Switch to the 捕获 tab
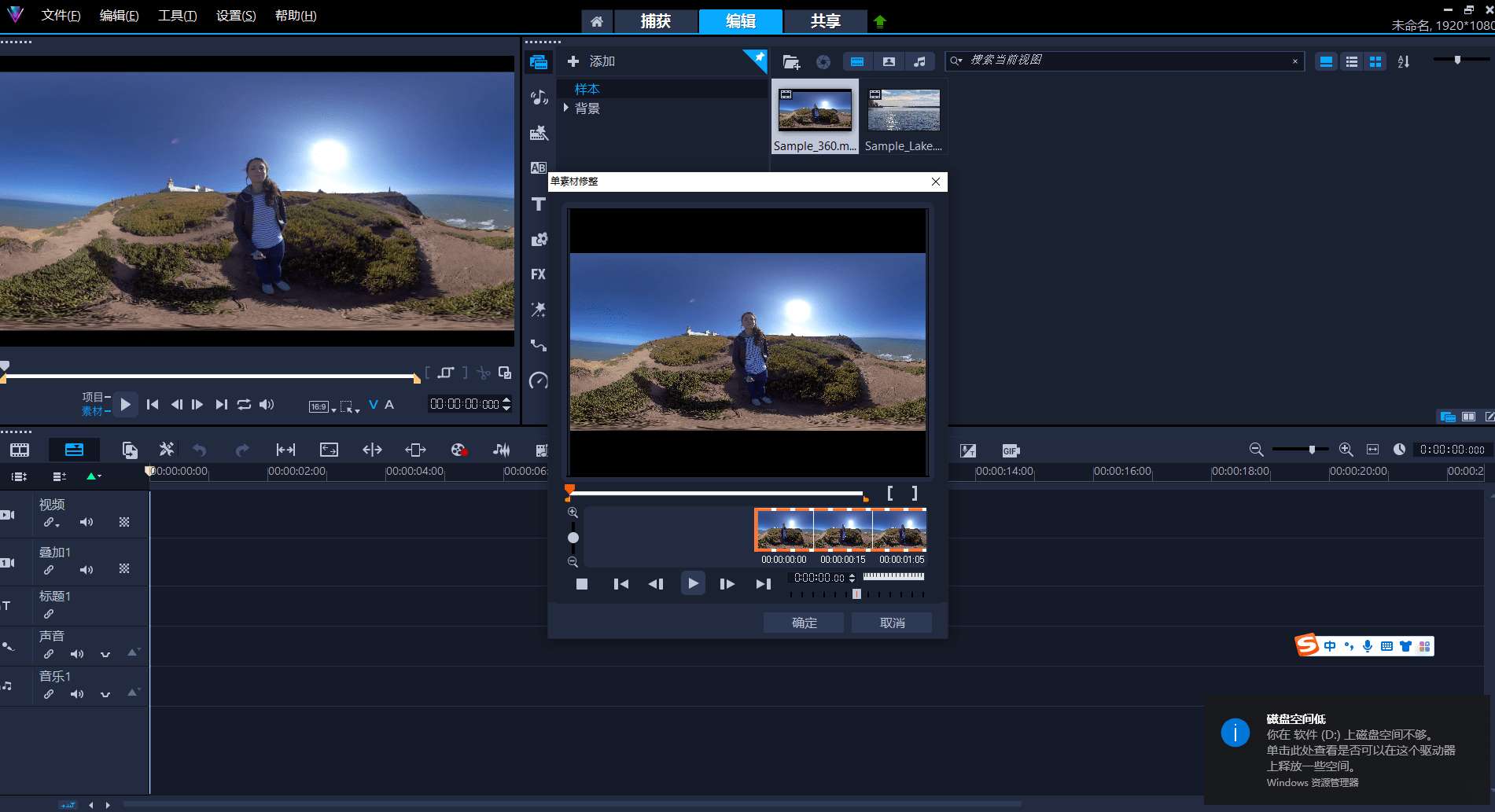Screen dimensions: 1495x812 point(656,21)
